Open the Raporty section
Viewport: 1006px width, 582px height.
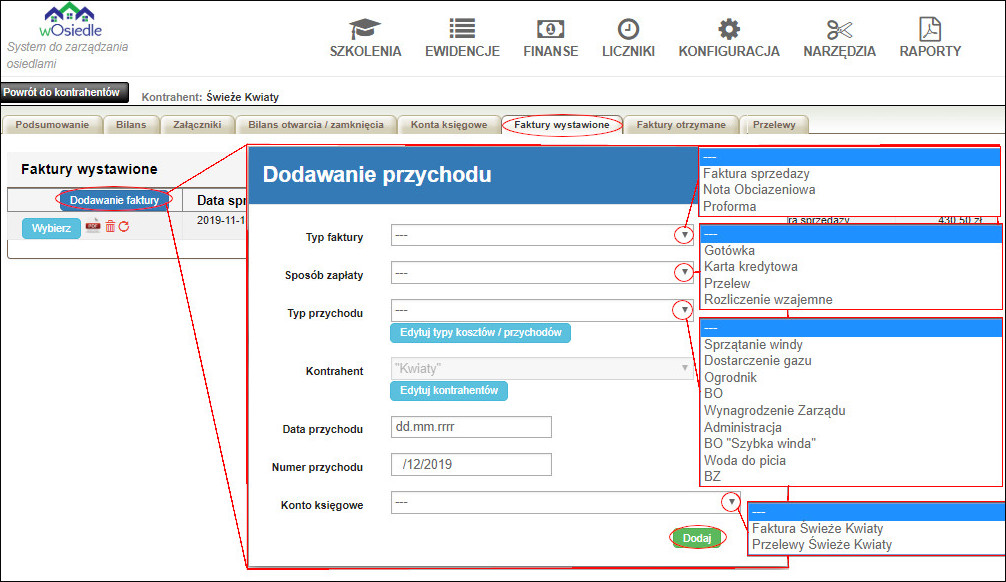pyautogui.click(x=930, y=39)
